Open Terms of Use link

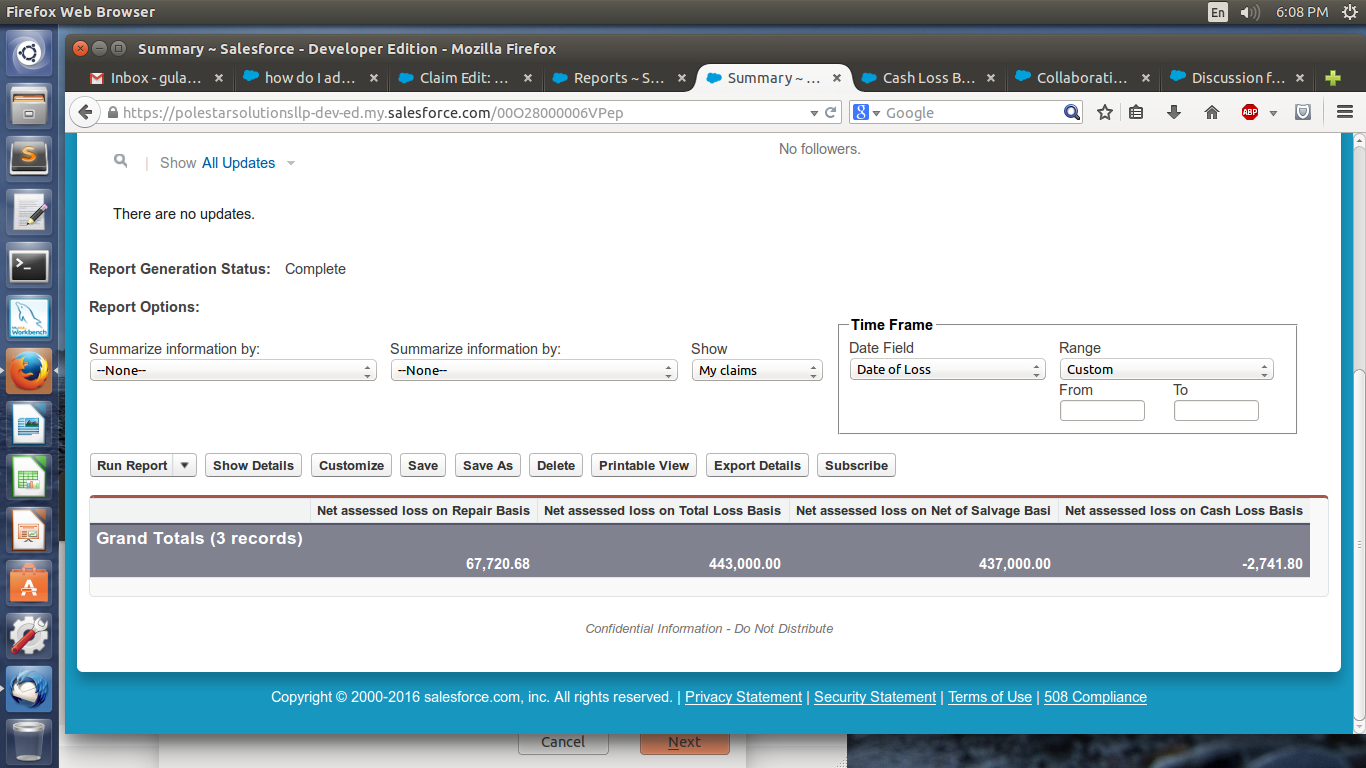point(990,697)
